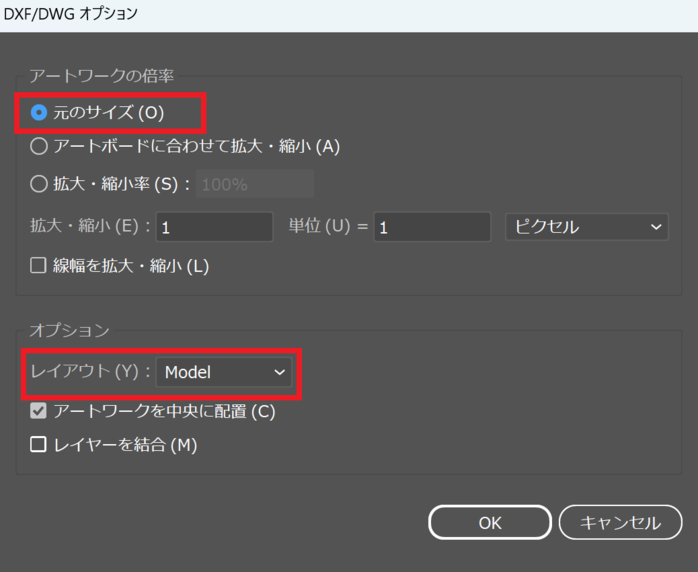Uncheck アートワークを中央に配置 checkbox

[39, 410]
